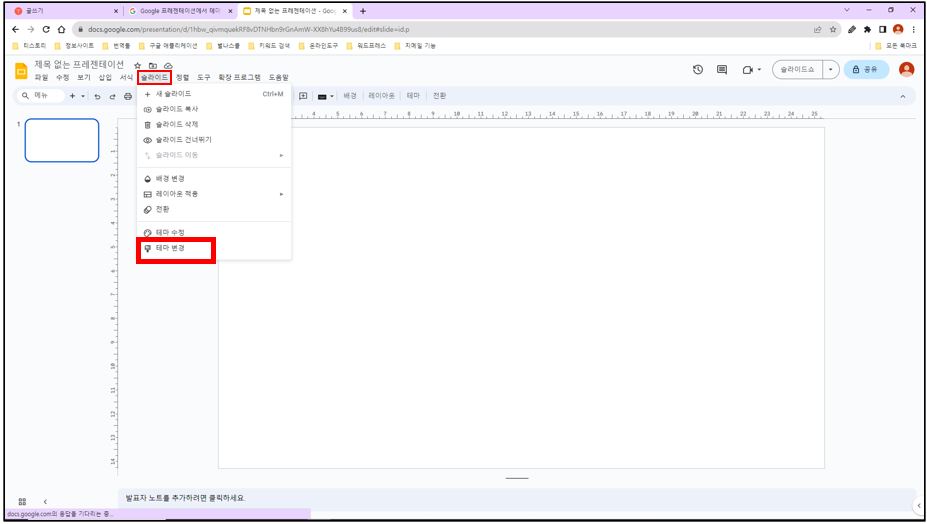This screenshot has width=927, height=524.
Task: Star the untitled presentation
Action: pos(138,66)
